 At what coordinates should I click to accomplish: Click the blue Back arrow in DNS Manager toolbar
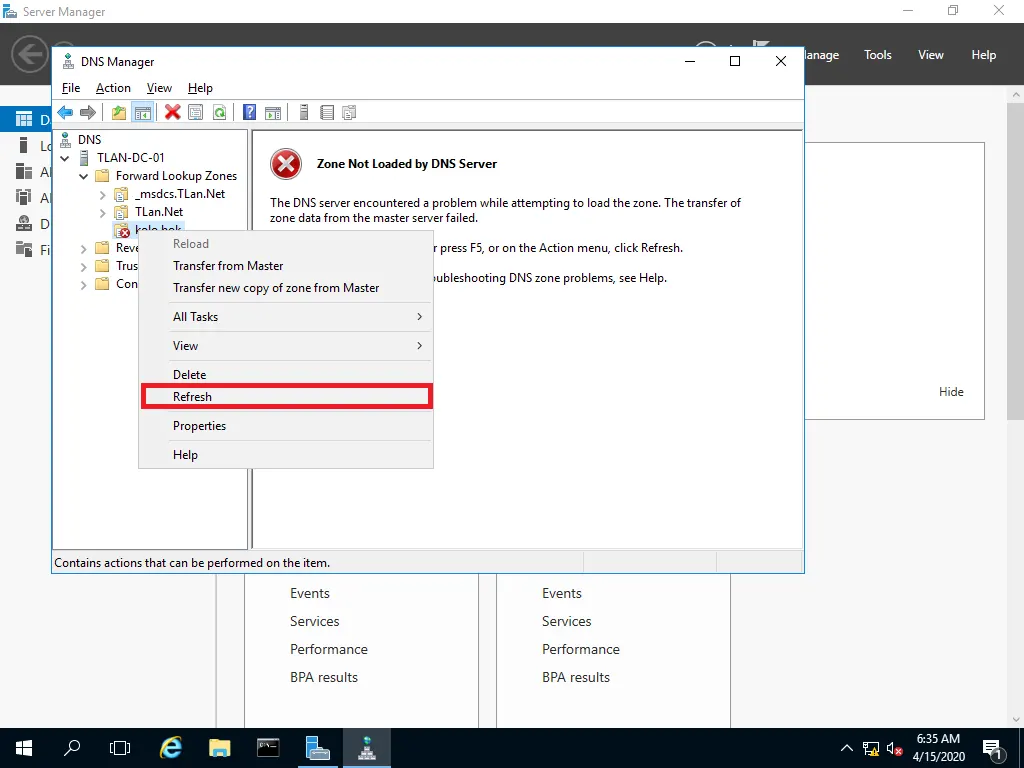(65, 112)
